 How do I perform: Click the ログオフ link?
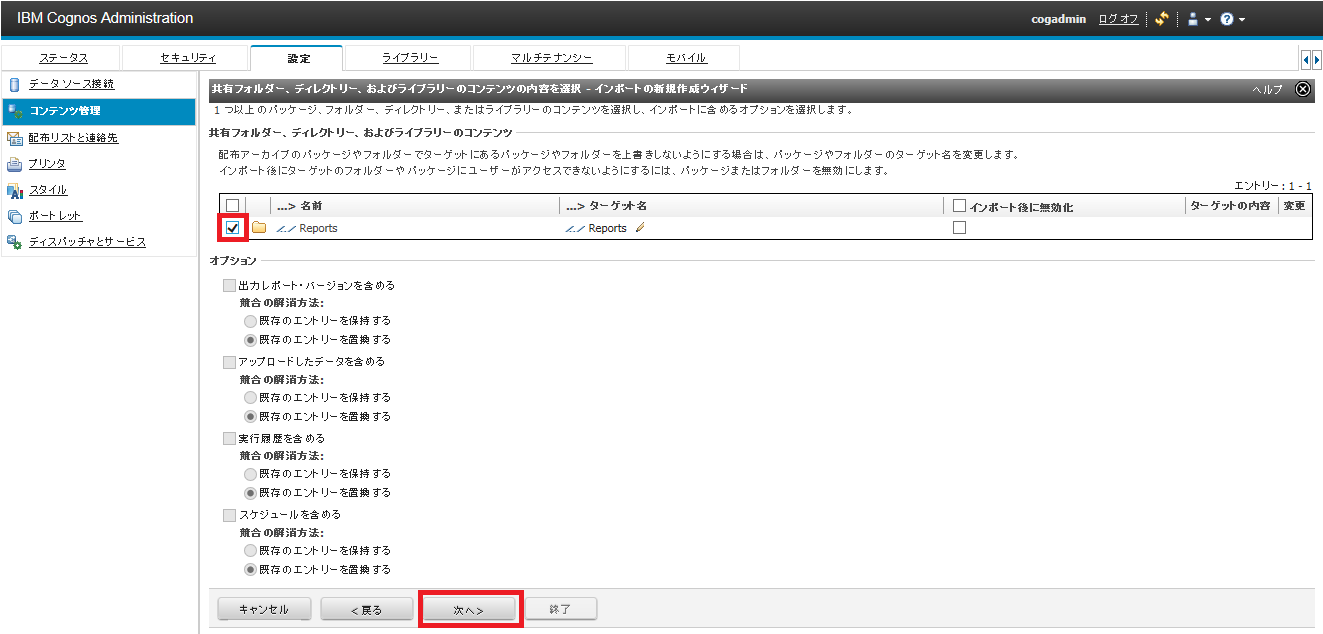pyautogui.click(x=1118, y=19)
